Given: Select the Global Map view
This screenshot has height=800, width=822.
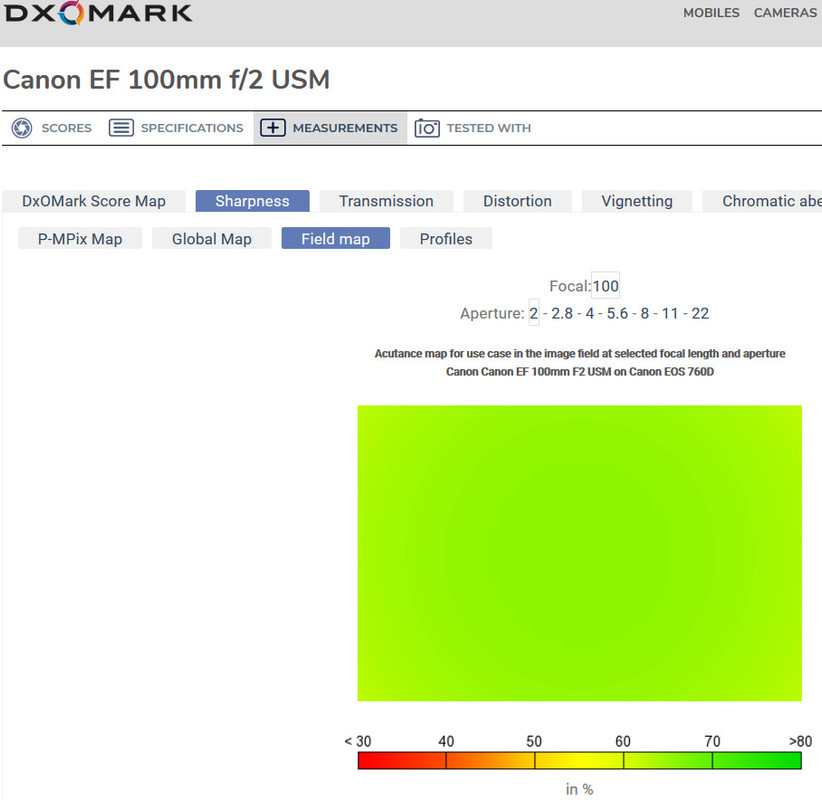Looking at the screenshot, I should [x=212, y=239].
